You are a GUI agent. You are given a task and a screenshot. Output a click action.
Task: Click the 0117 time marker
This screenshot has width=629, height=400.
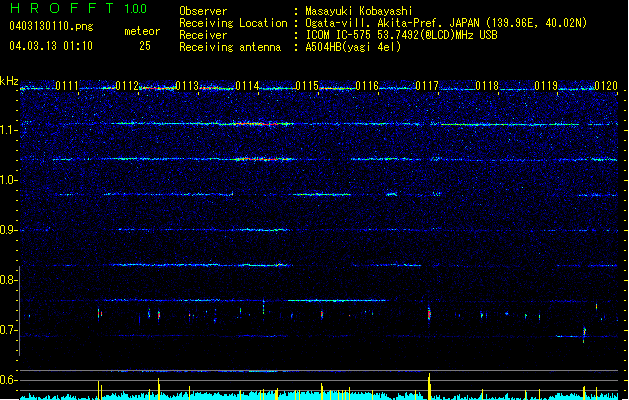[x=427, y=86]
